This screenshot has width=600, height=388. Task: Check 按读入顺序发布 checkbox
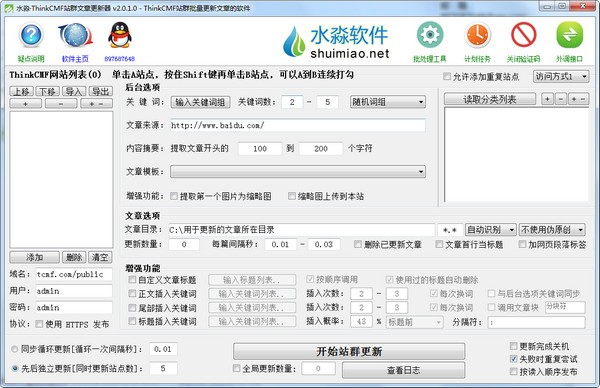click(514, 372)
